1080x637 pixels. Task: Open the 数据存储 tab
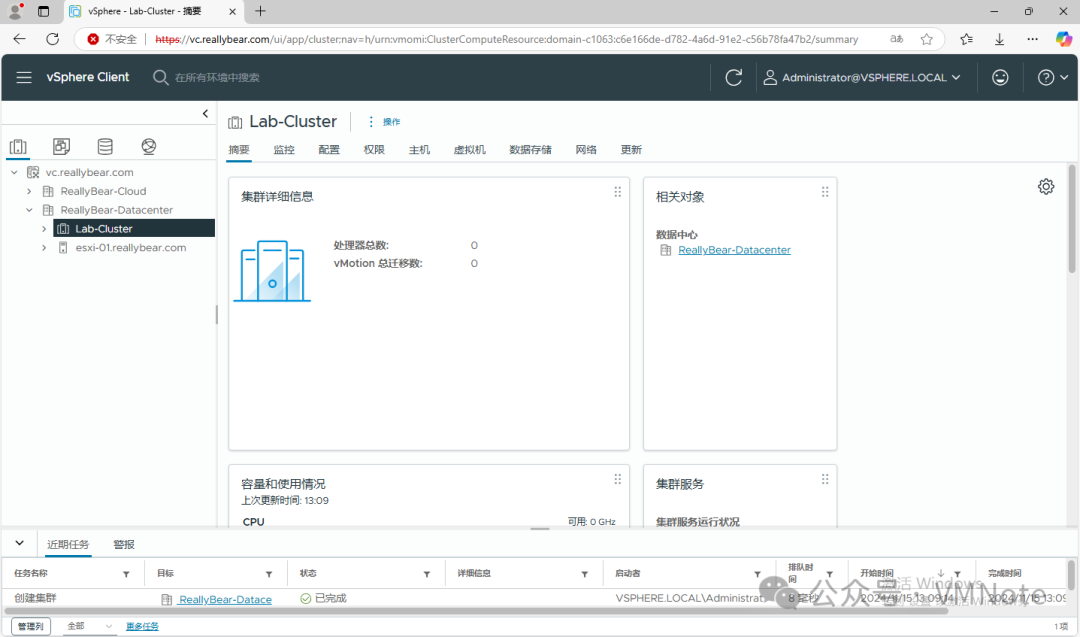[x=530, y=149]
